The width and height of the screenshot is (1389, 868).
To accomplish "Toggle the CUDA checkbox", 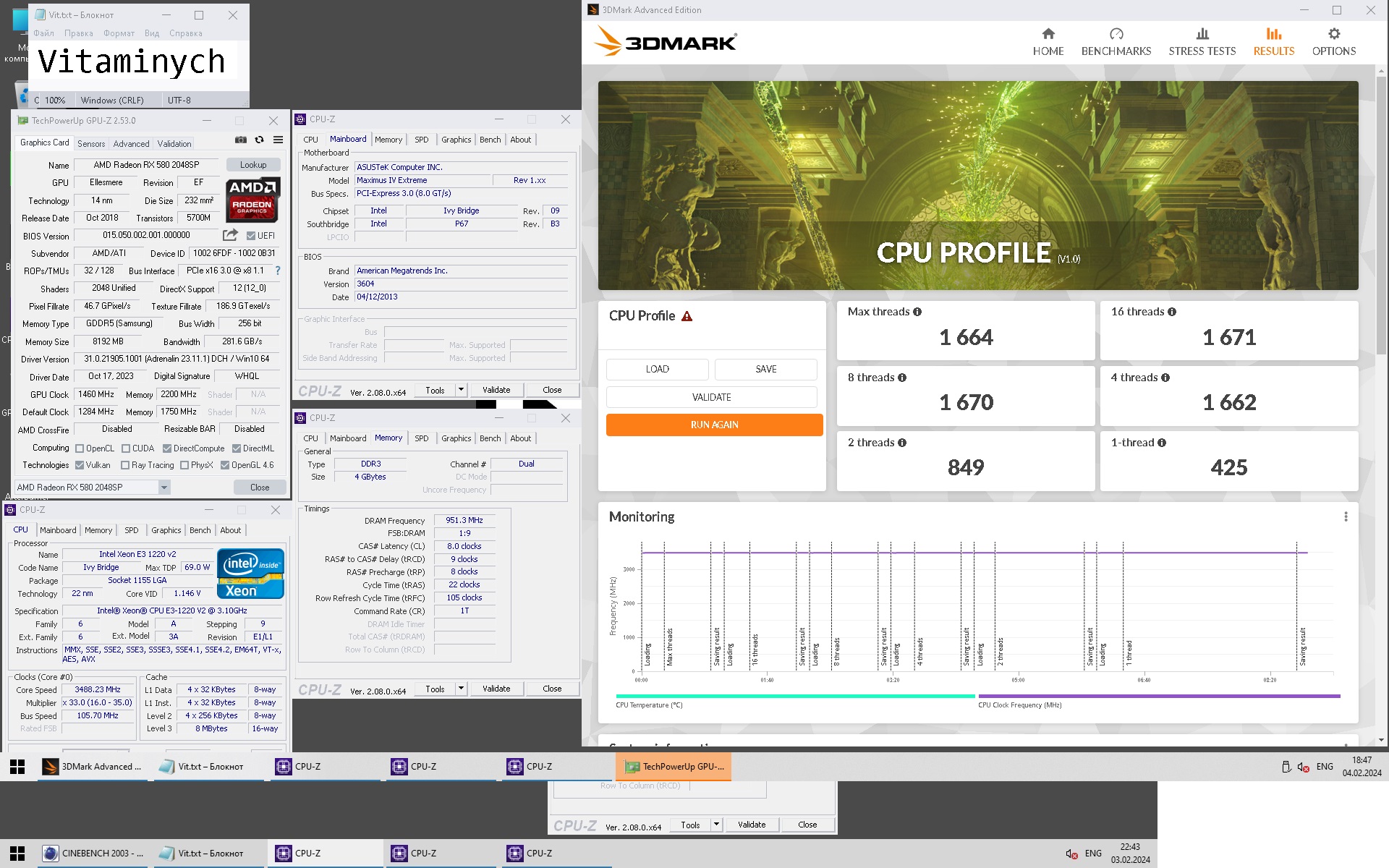I will 126,448.
